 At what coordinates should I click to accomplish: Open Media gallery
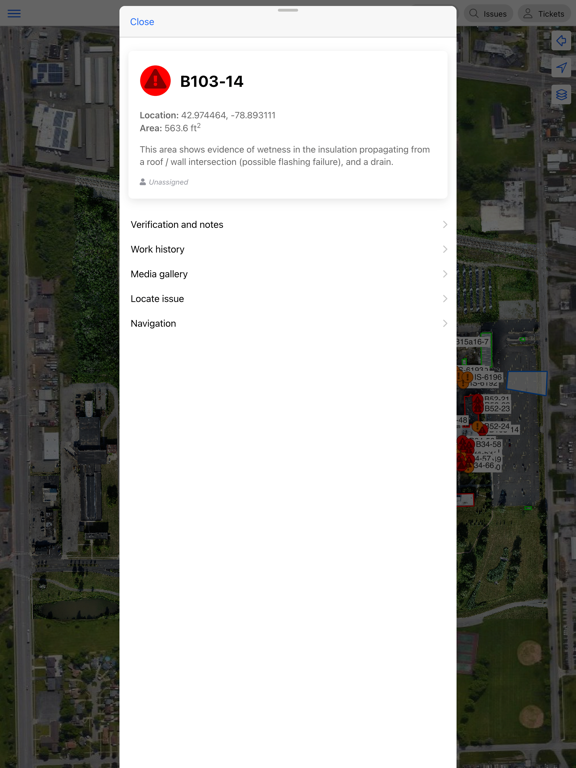pos(288,274)
